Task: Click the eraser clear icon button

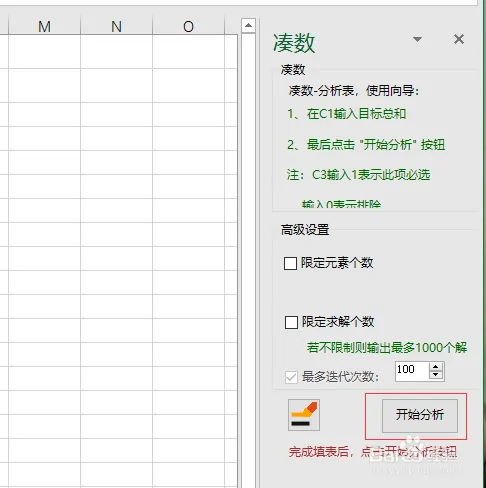Action: 304,415
